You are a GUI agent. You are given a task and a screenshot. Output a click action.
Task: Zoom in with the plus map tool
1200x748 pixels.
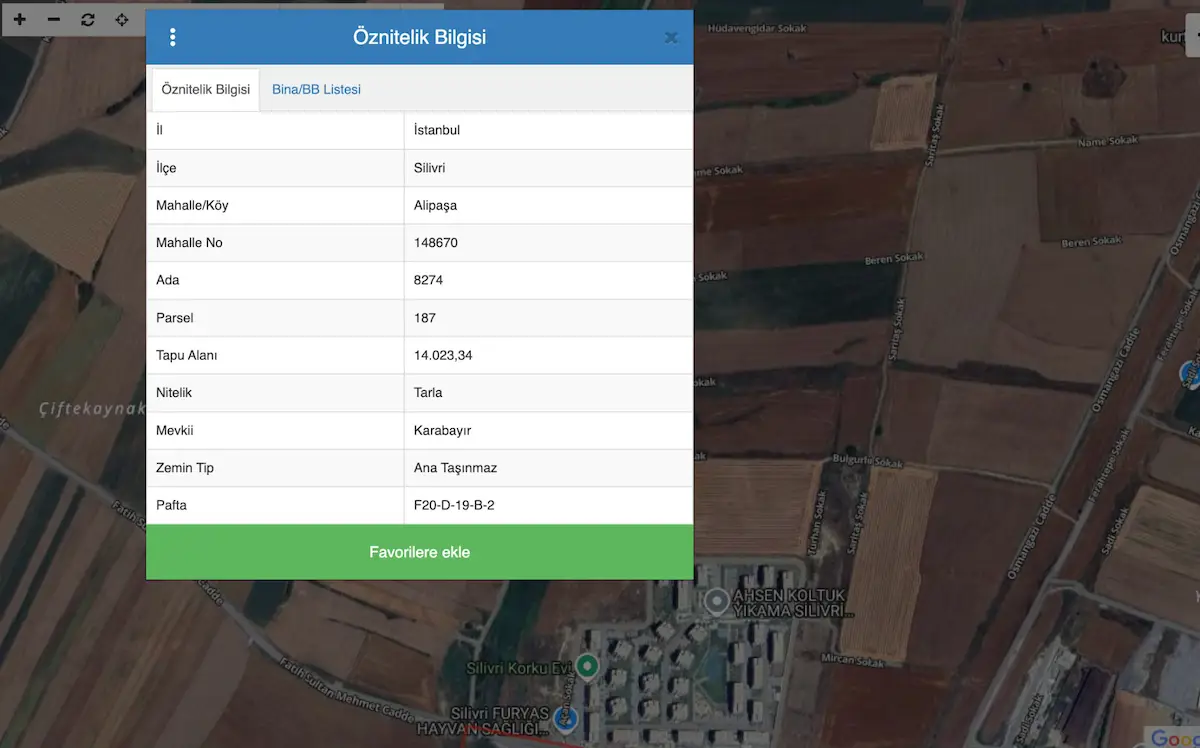[19, 19]
